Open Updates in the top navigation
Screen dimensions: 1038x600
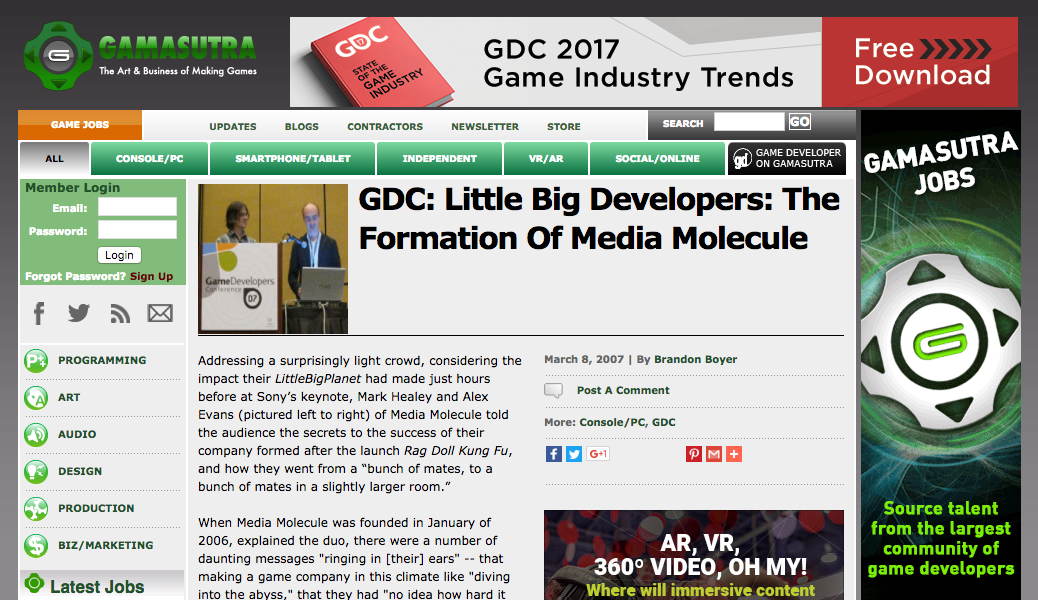[x=233, y=126]
